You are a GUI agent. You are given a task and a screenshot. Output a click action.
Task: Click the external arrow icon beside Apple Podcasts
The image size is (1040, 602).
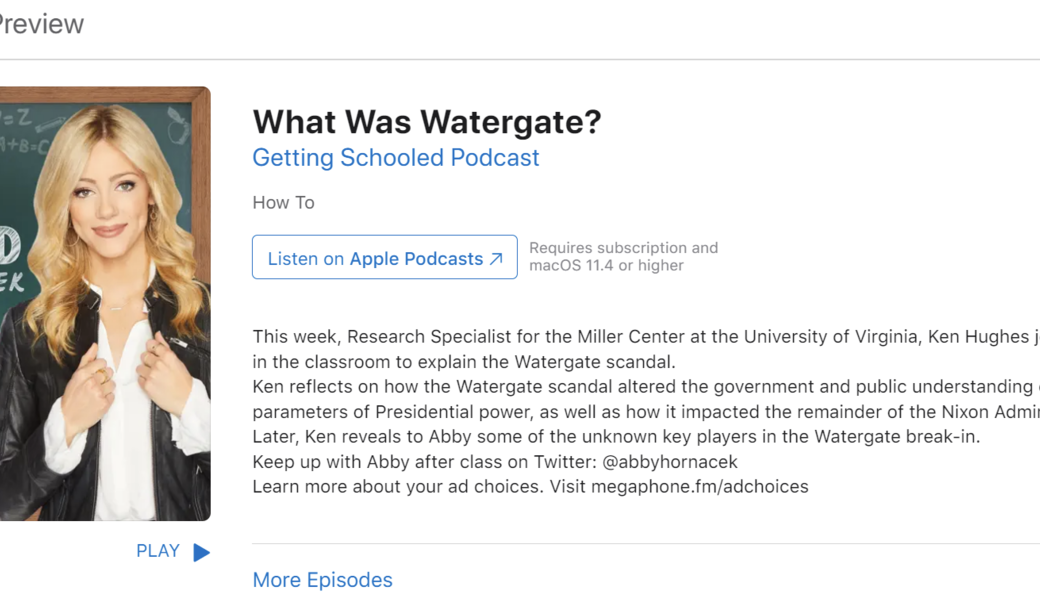tap(496, 259)
